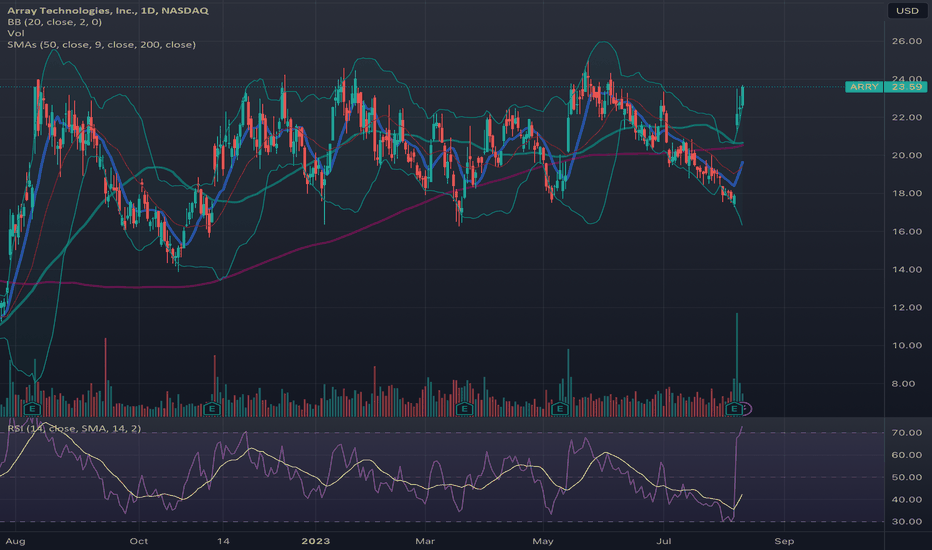Image resolution: width=932 pixels, height=550 pixels.
Task: Select the Vol indicator legend
Action: click(x=16, y=33)
